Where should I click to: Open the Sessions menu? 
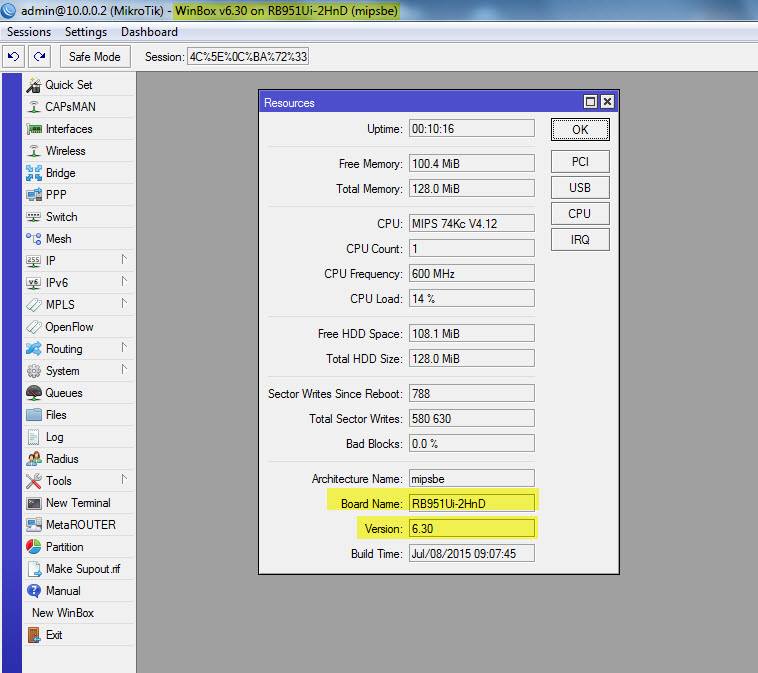tap(29, 32)
